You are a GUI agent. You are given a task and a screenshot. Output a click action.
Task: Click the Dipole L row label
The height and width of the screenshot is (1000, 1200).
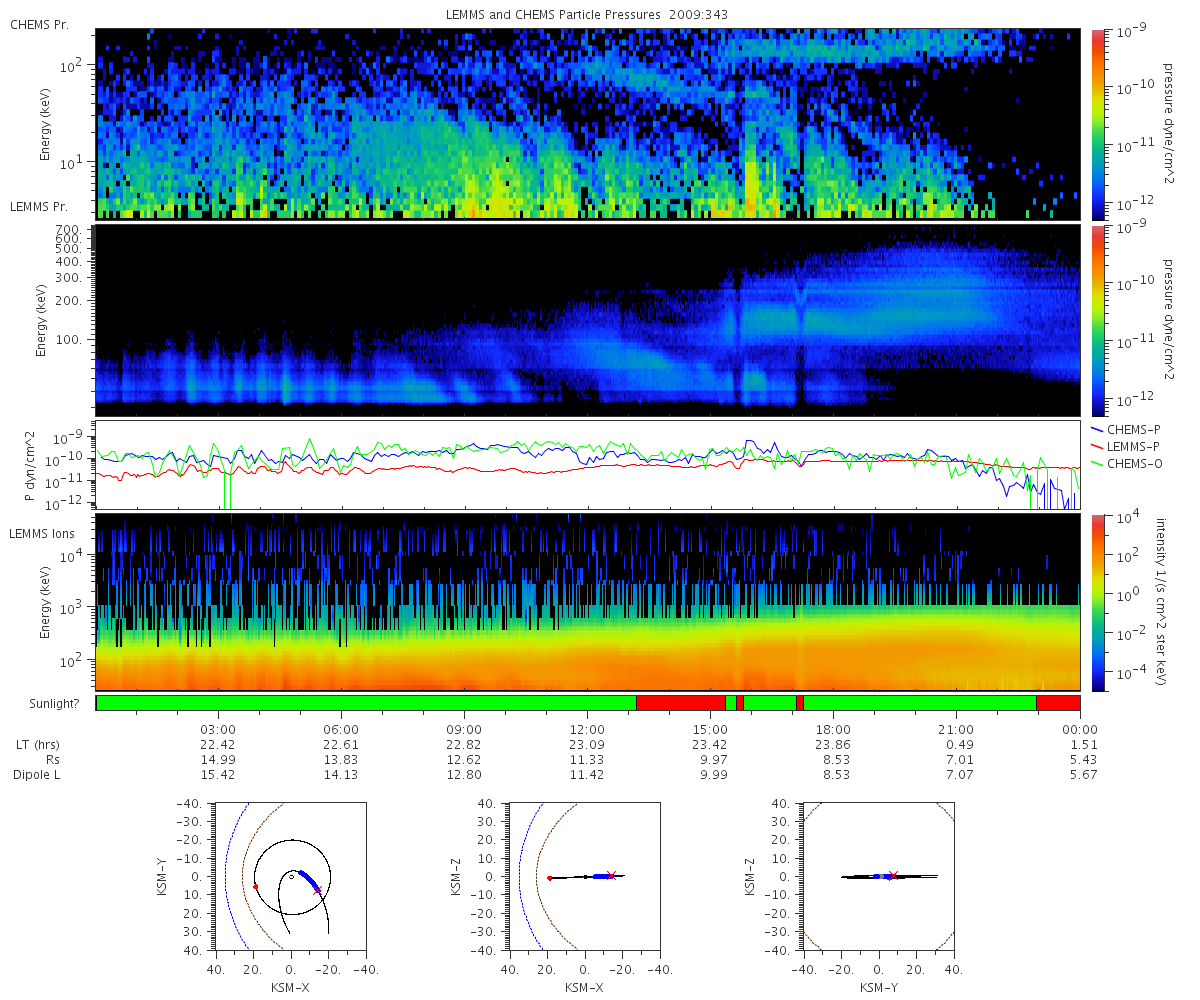(38, 774)
